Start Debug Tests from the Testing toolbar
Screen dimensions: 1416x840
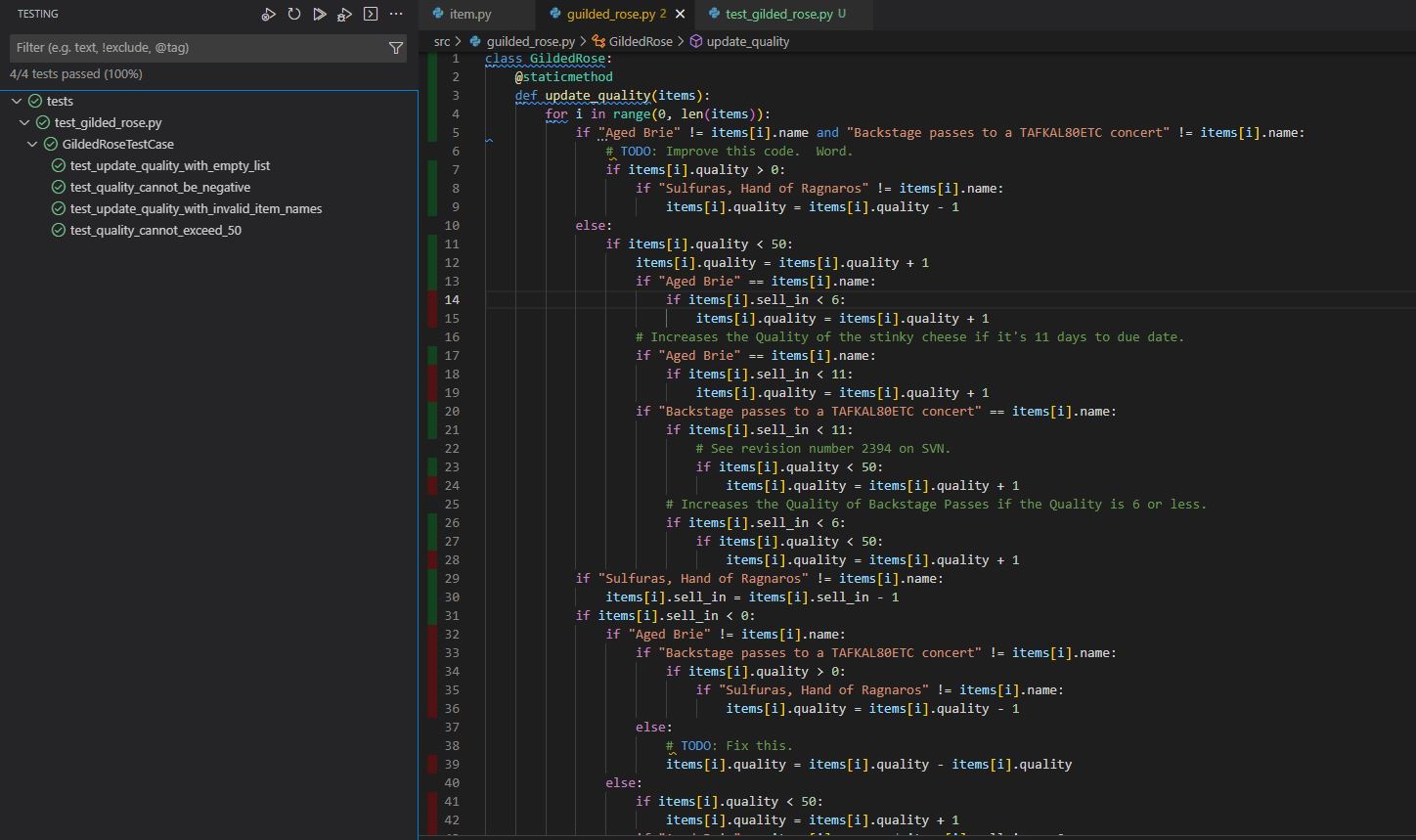(x=344, y=15)
